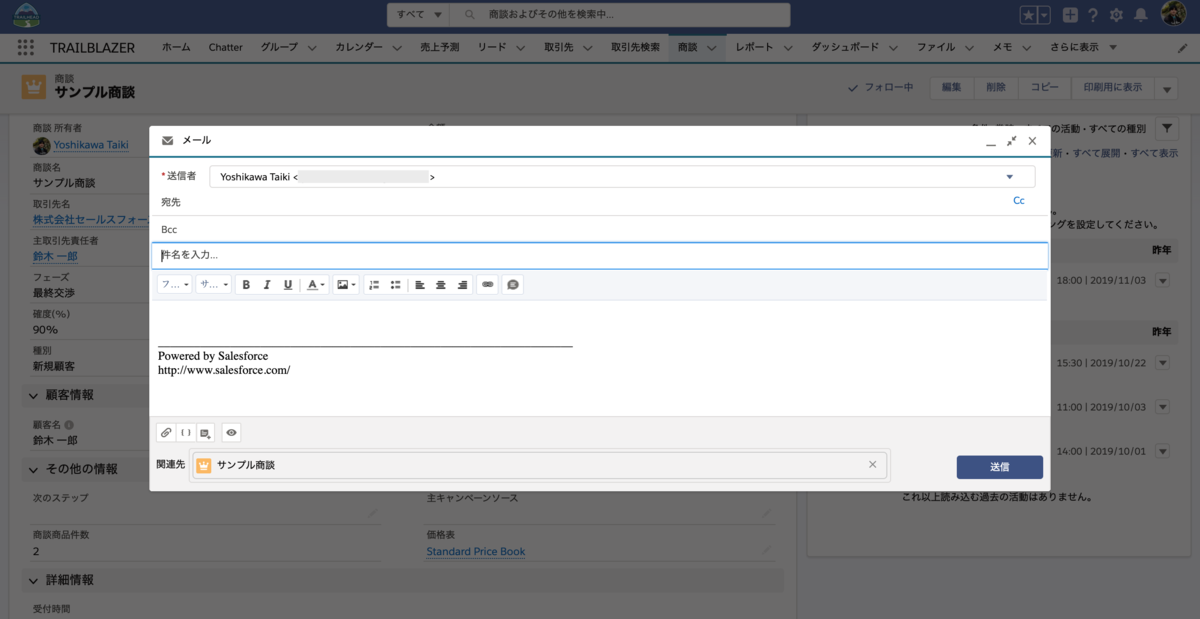Open the setup gear menu

point(1117,15)
